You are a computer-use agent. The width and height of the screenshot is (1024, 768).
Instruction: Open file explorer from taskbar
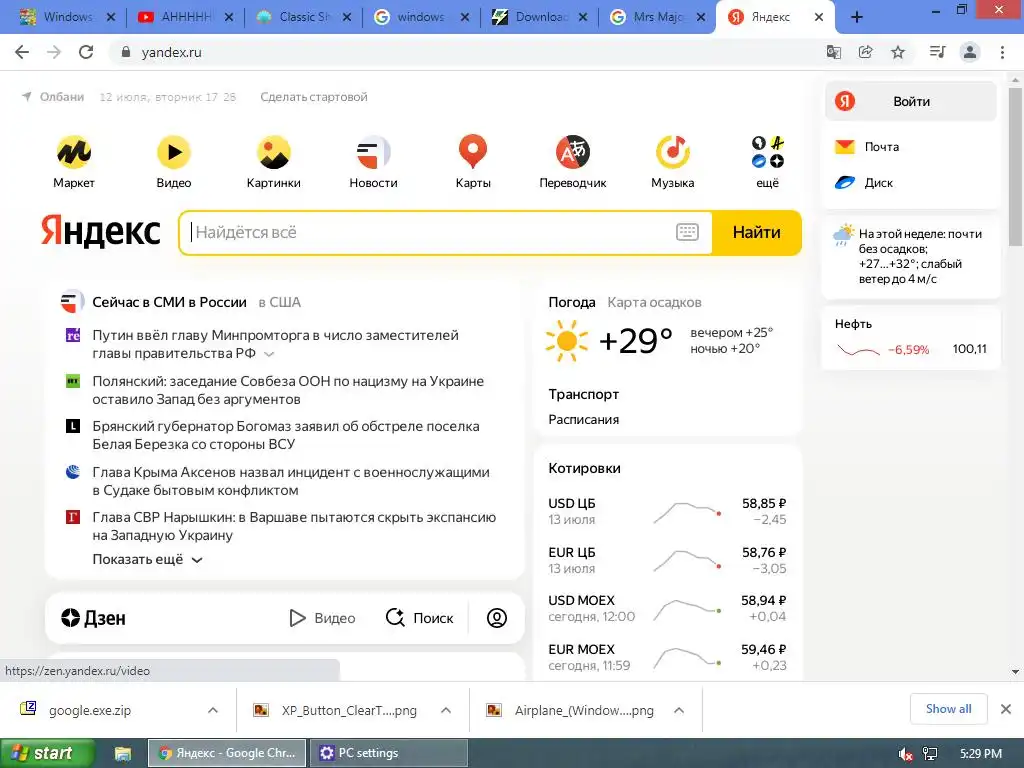tap(123, 754)
